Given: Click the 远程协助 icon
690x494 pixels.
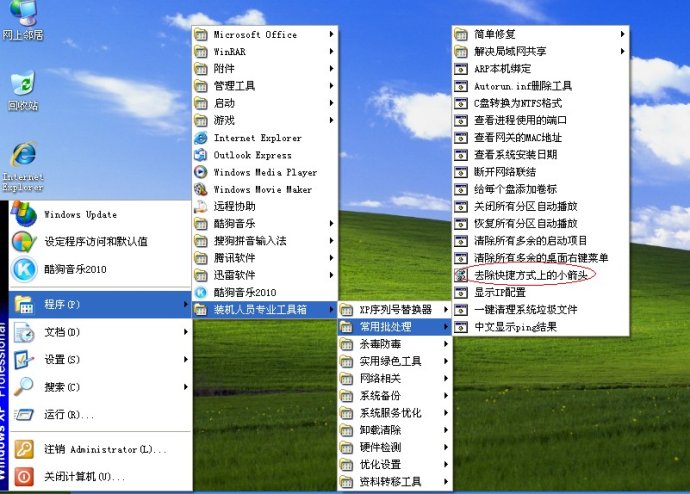Looking at the screenshot, I should pos(201,206).
